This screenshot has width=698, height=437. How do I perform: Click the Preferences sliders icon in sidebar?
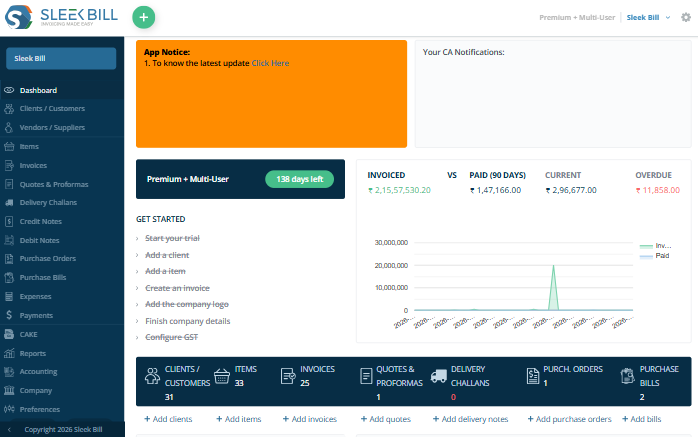9,409
